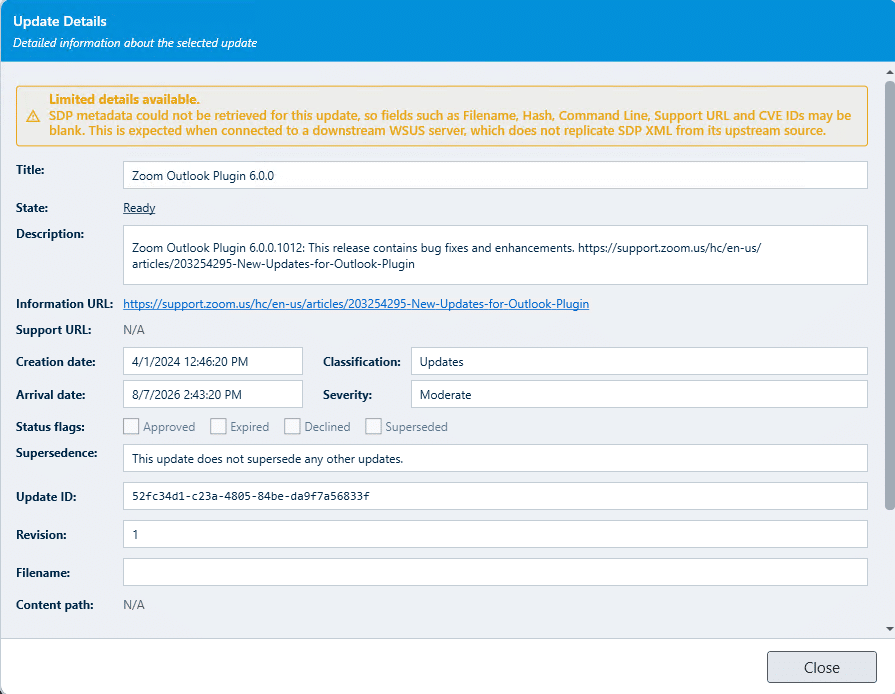This screenshot has height=694, width=895.
Task: Open the Information URL support.zoom.us link
Action: coord(356,304)
